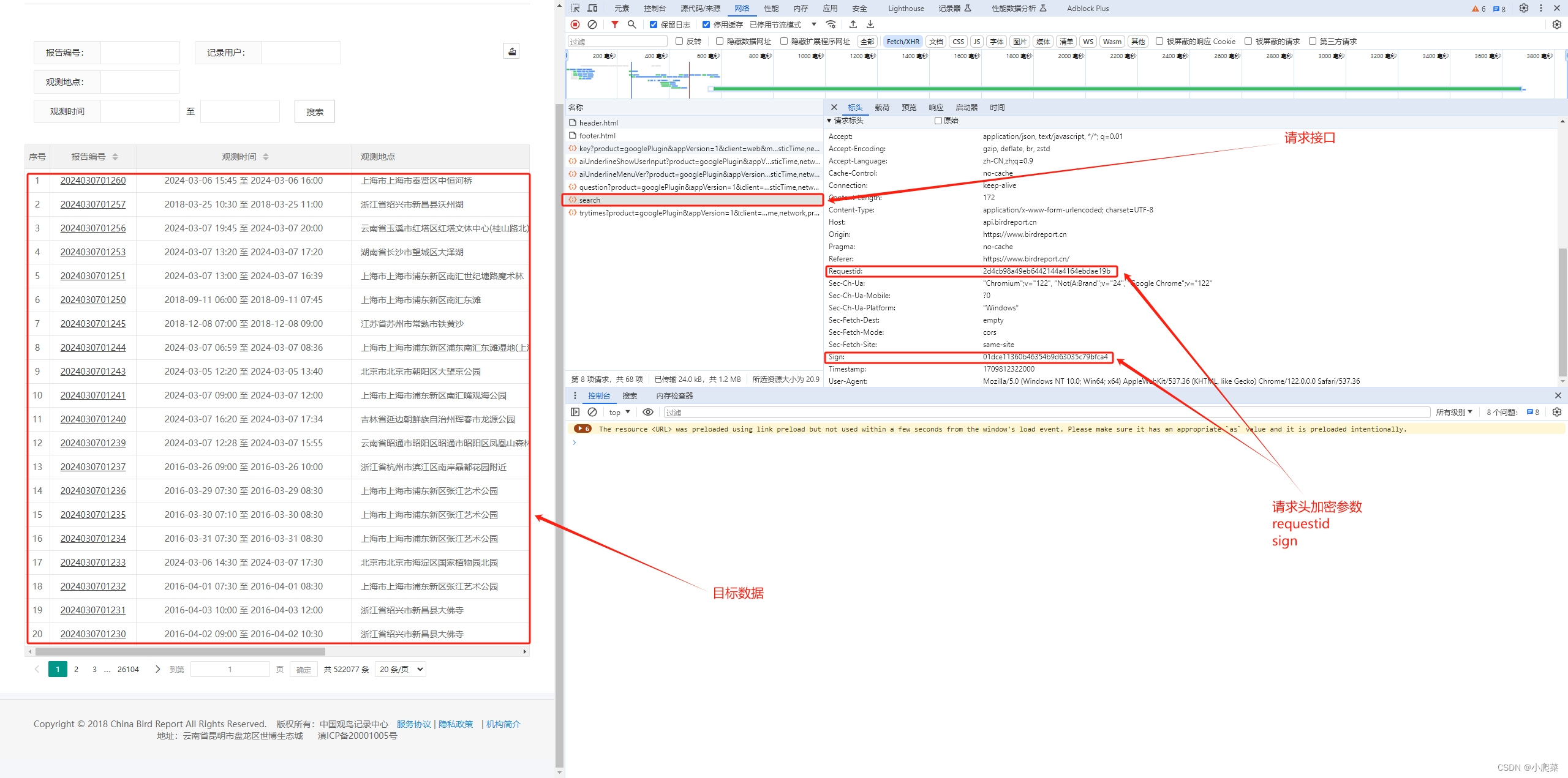Check 隐藏数据网址 checkbox
The image size is (1568, 778).
[x=720, y=41]
